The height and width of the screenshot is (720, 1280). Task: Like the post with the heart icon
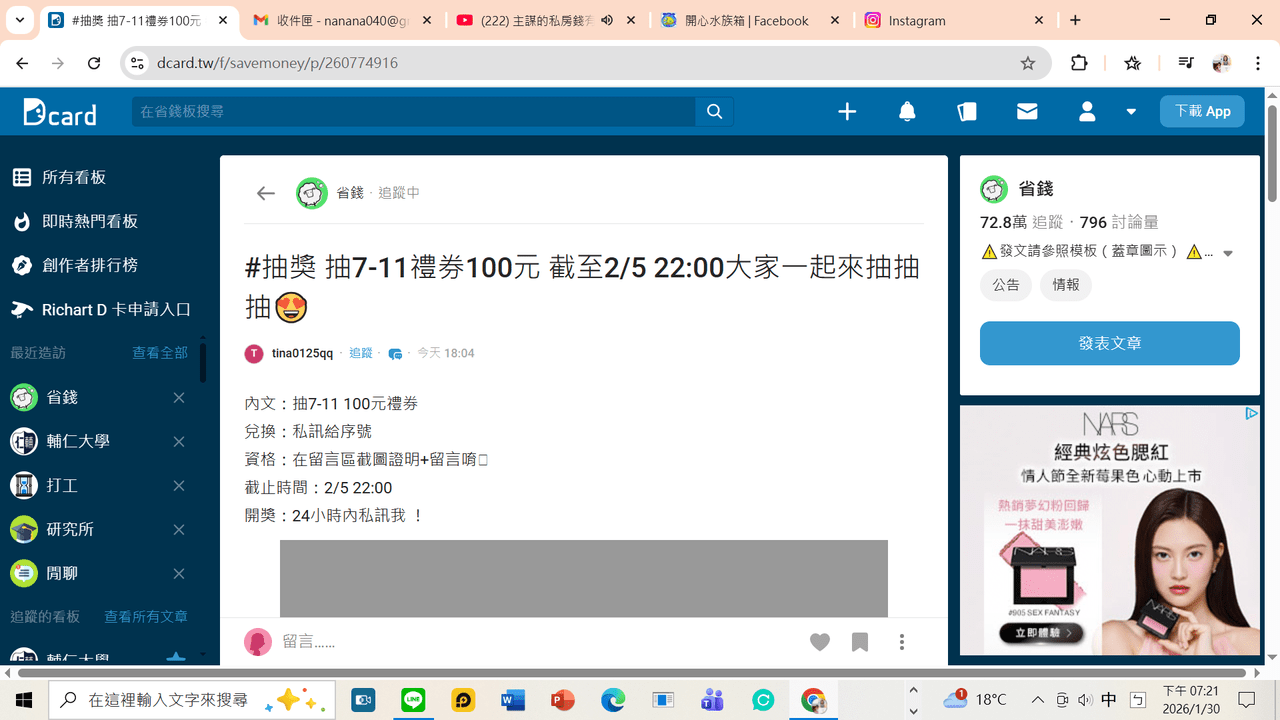pos(820,642)
